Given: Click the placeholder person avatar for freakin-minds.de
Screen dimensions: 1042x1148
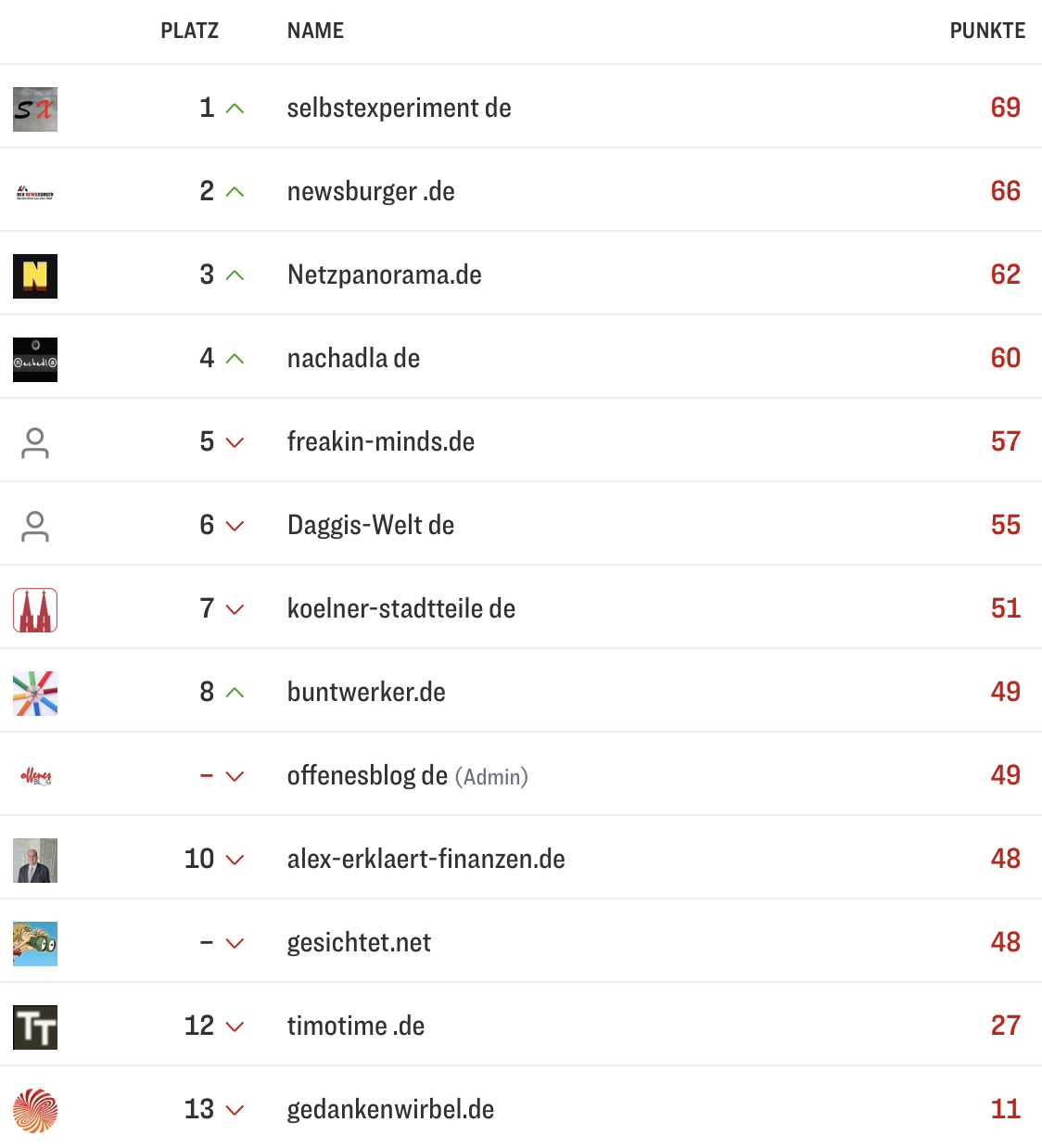Looking at the screenshot, I should (34, 442).
